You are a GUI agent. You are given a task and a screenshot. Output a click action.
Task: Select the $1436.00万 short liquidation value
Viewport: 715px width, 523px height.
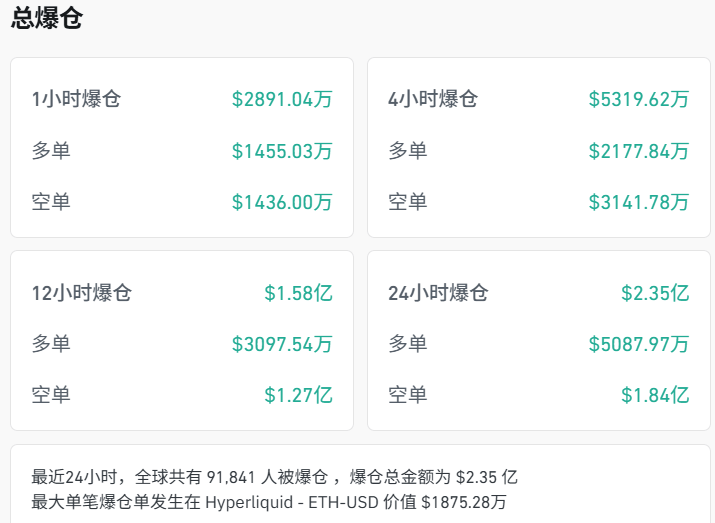coord(282,202)
